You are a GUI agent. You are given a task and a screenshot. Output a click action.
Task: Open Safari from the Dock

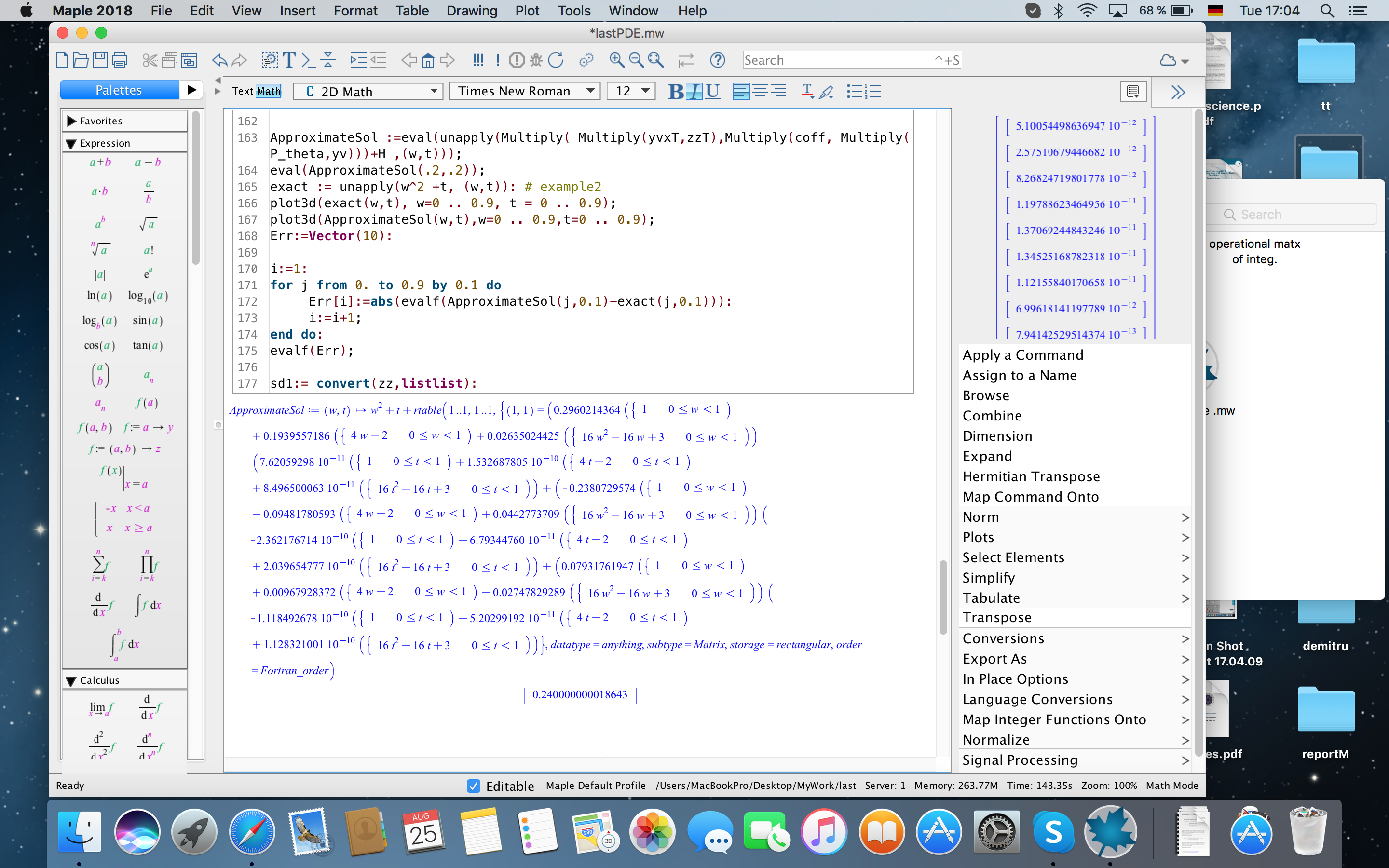pyautogui.click(x=251, y=831)
